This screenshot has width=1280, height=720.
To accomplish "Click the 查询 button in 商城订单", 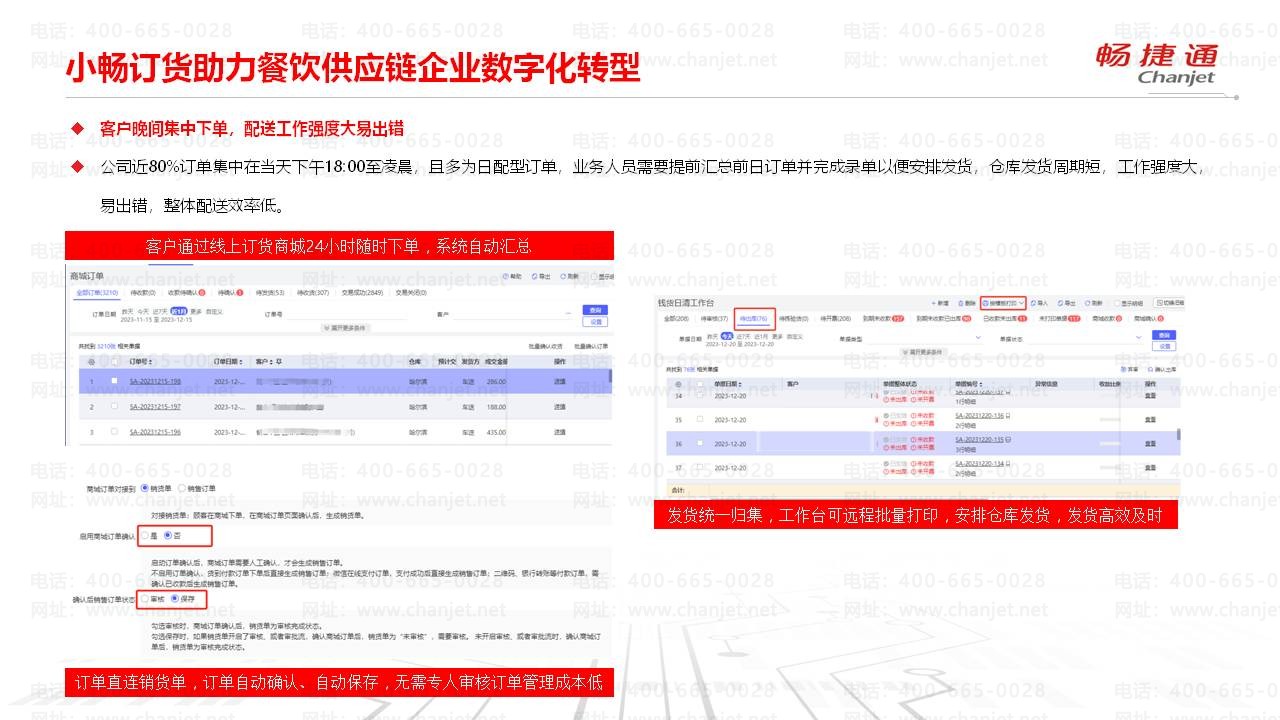I will tap(595, 310).
